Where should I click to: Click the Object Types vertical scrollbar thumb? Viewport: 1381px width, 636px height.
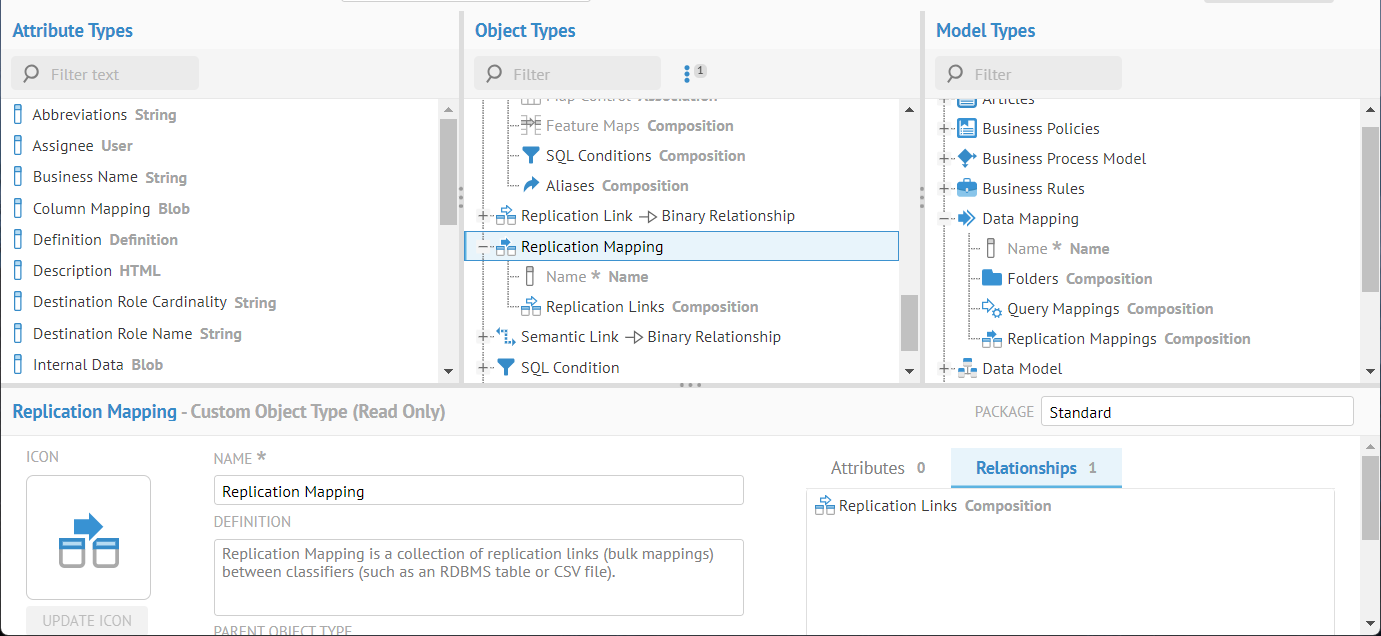[x=909, y=322]
